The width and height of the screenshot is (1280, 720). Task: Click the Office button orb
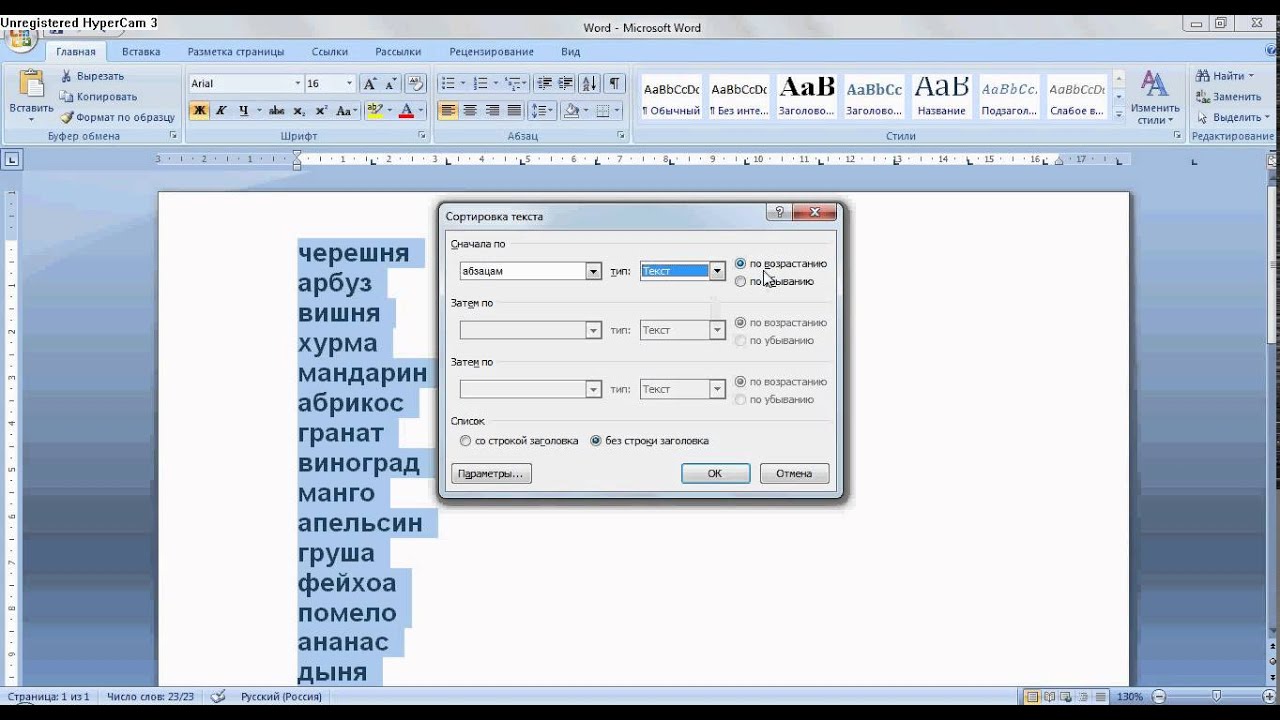click(x=20, y=41)
